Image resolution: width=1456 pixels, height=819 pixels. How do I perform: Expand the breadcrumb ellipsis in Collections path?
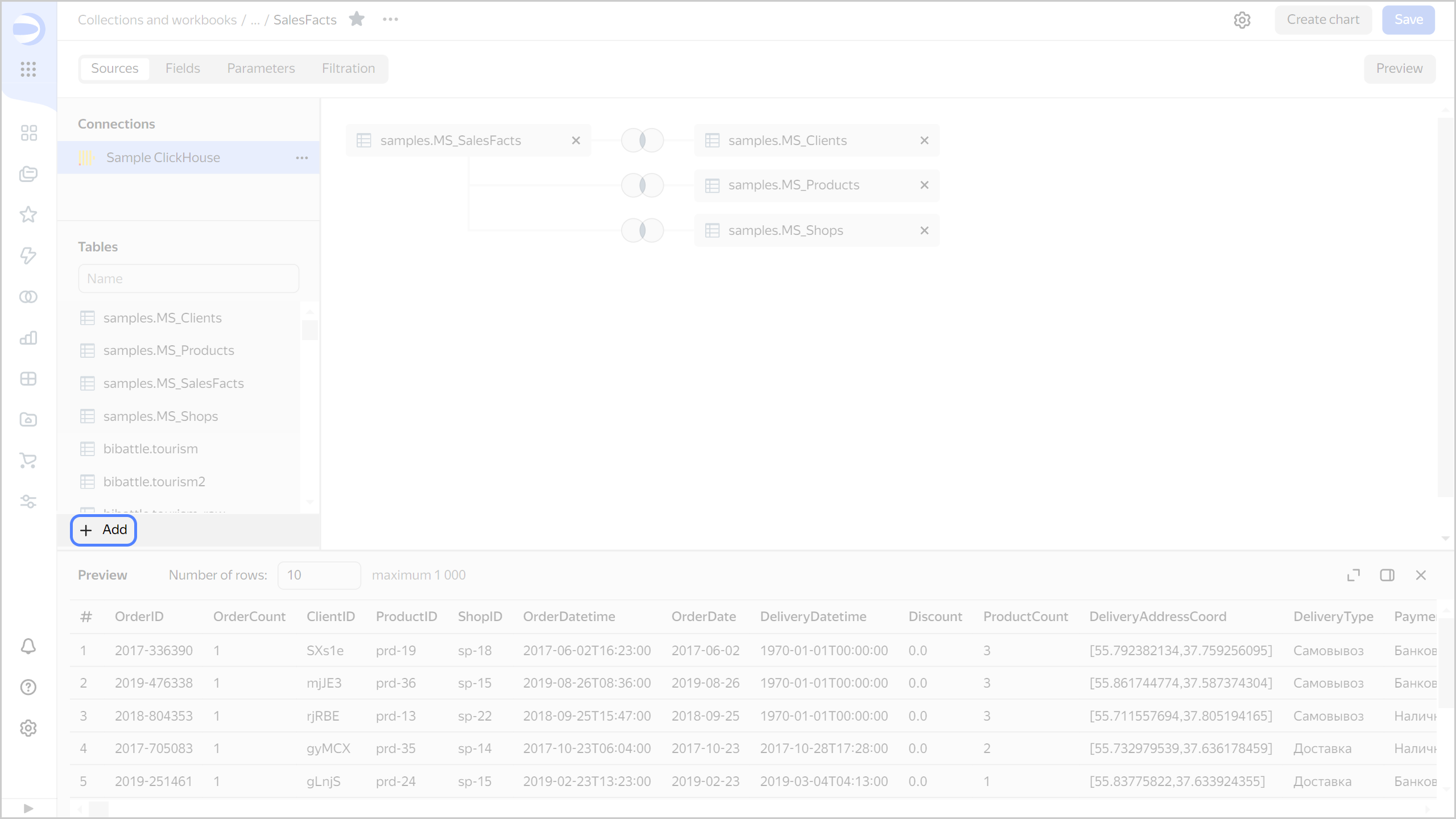(255, 19)
